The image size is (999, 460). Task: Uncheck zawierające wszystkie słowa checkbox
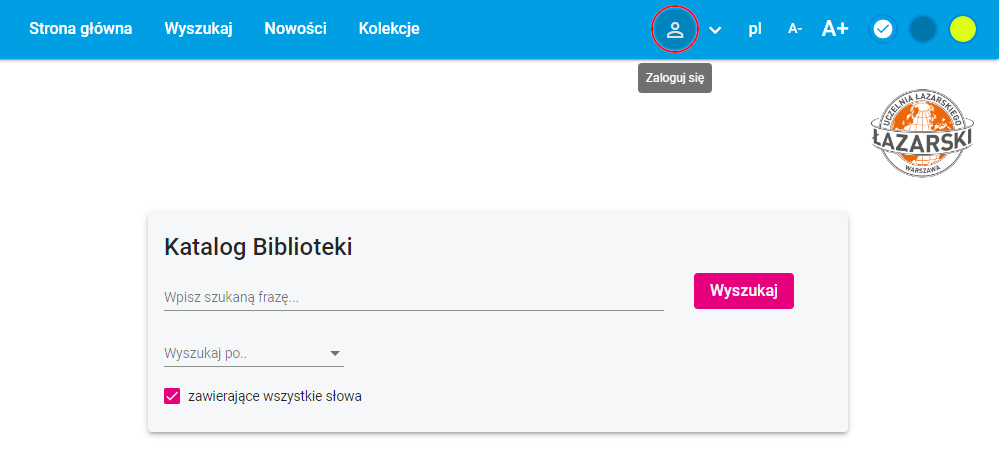[172, 396]
